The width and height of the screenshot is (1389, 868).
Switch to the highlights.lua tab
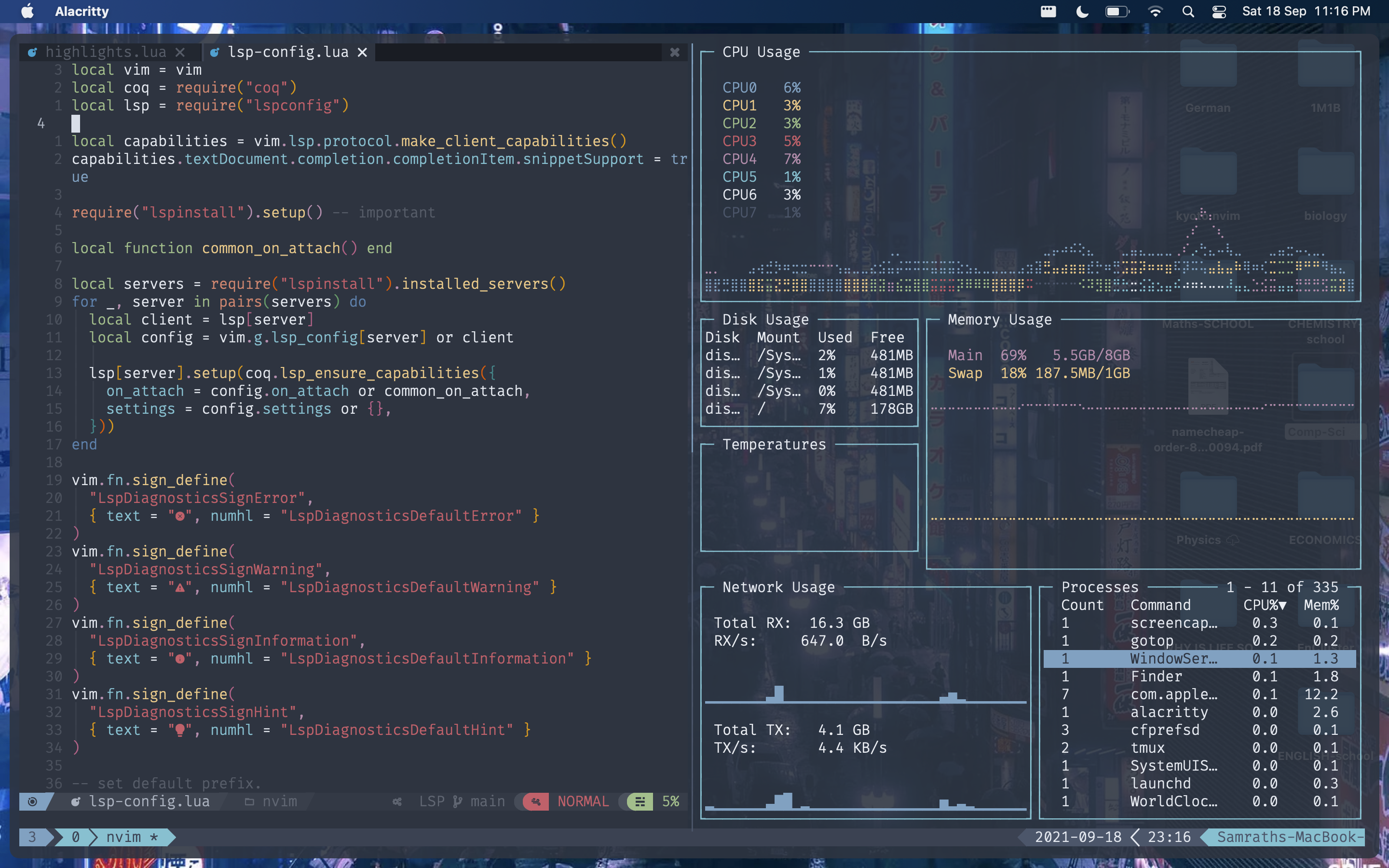106,52
